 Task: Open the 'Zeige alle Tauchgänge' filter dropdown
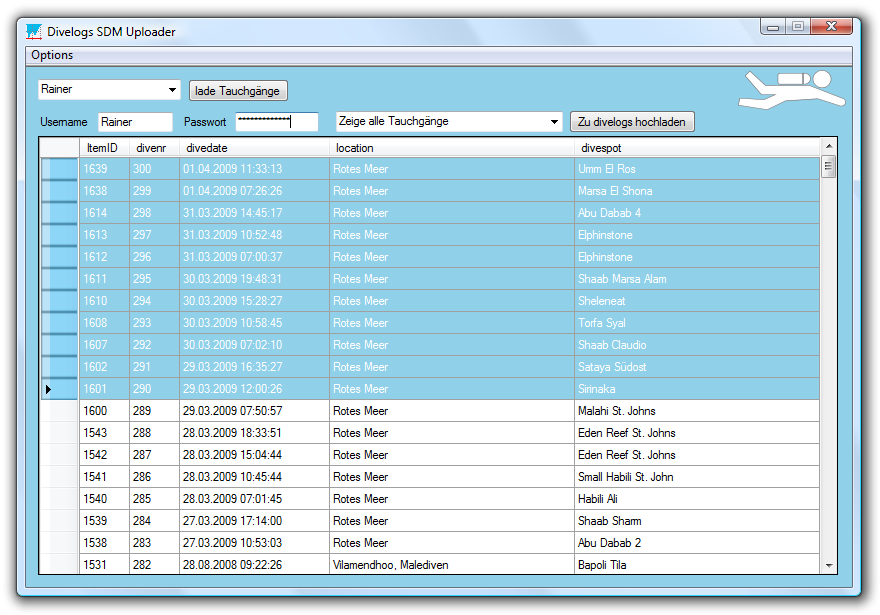pyautogui.click(x=555, y=122)
